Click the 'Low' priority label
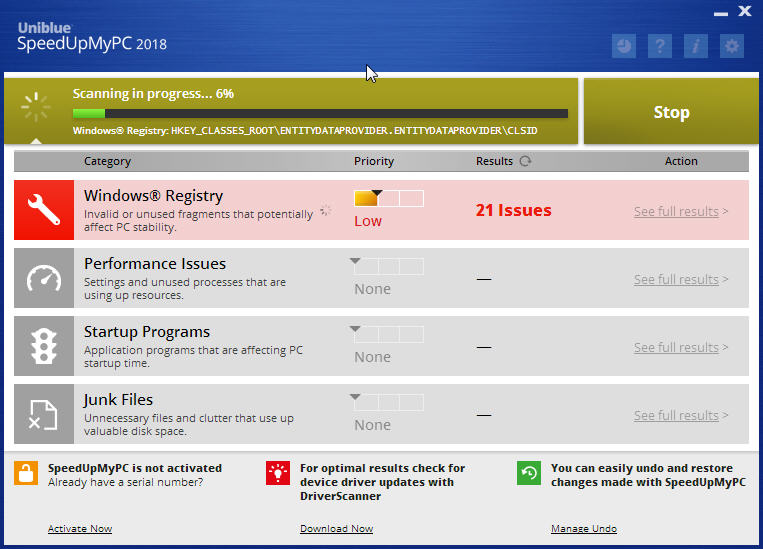This screenshot has width=763, height=549. [368, 221]
